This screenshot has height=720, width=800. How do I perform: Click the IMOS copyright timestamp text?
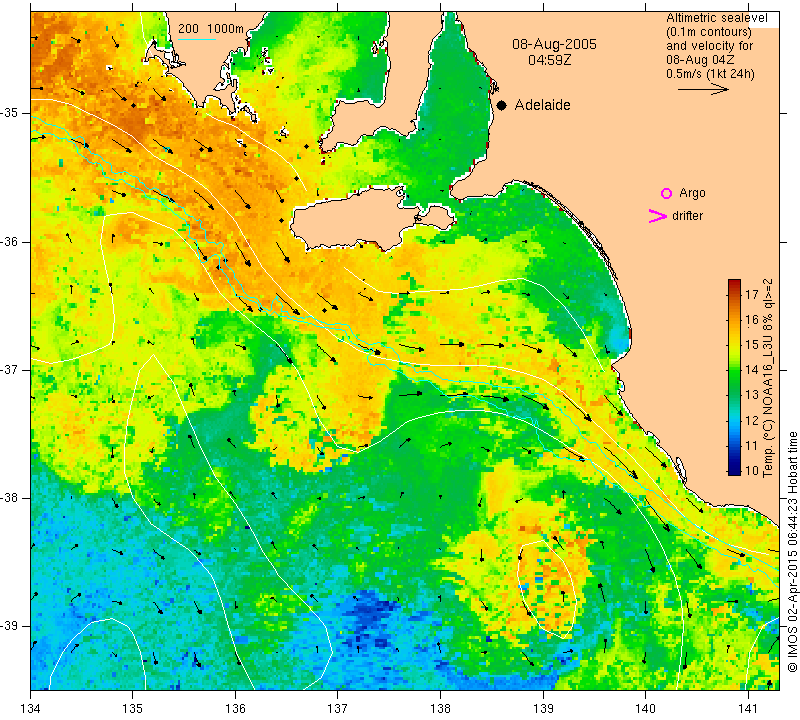point(792,552)
